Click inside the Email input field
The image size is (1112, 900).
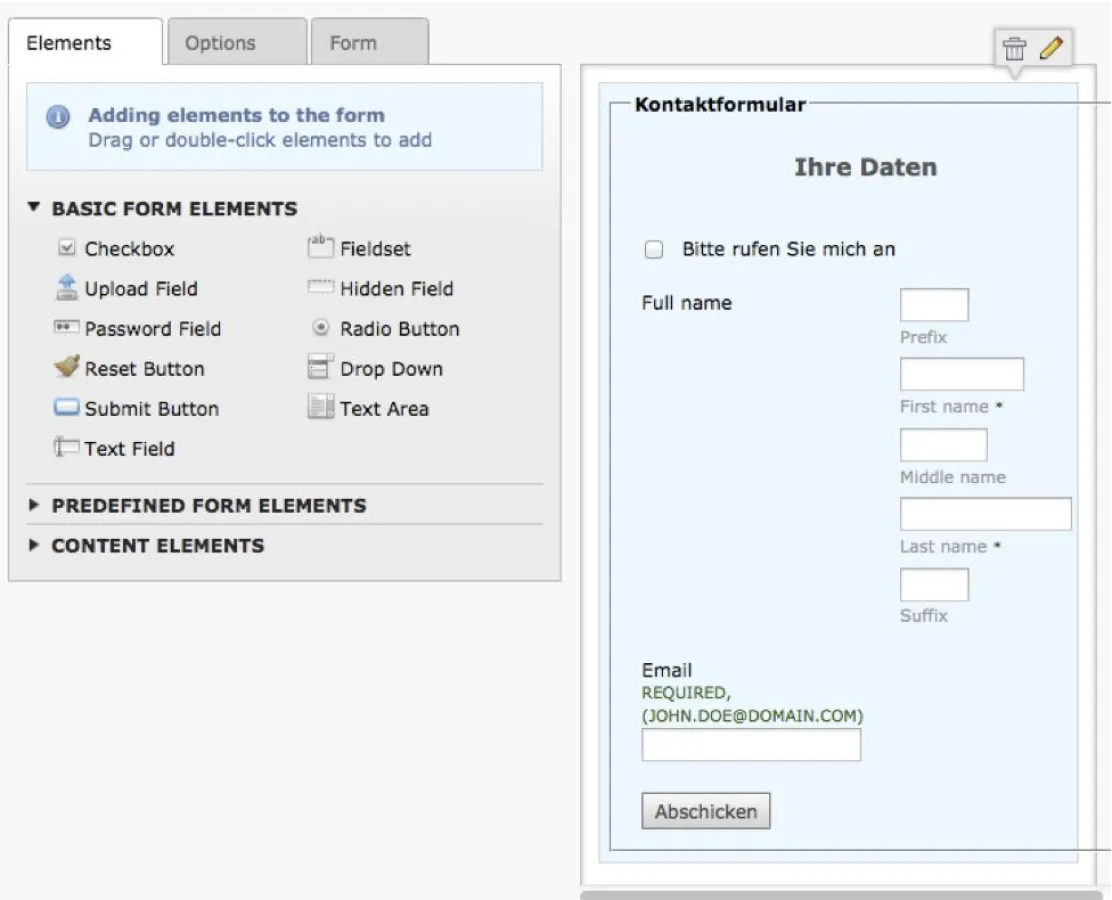tap(751, 744)
